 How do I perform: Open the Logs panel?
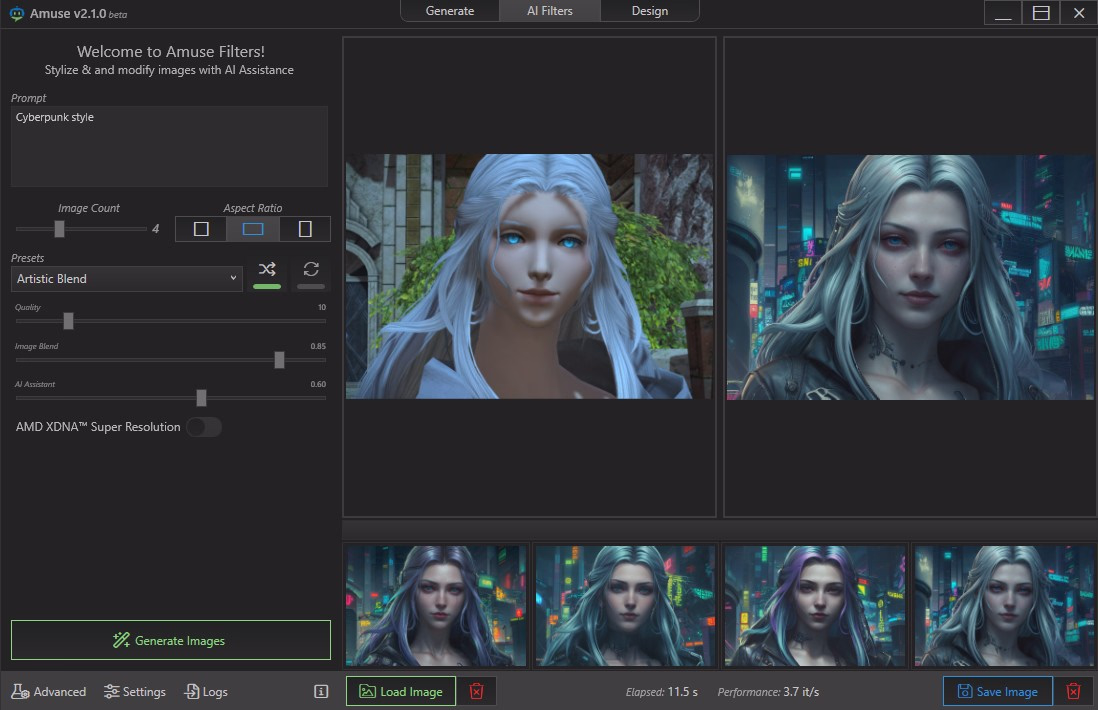pyautogui.click(x=206, y=691)
